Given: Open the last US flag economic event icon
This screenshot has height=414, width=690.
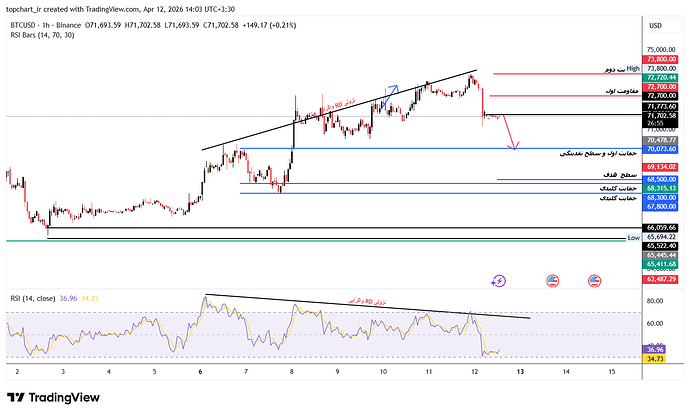Looking at the screenshot, I should (595, 281).
